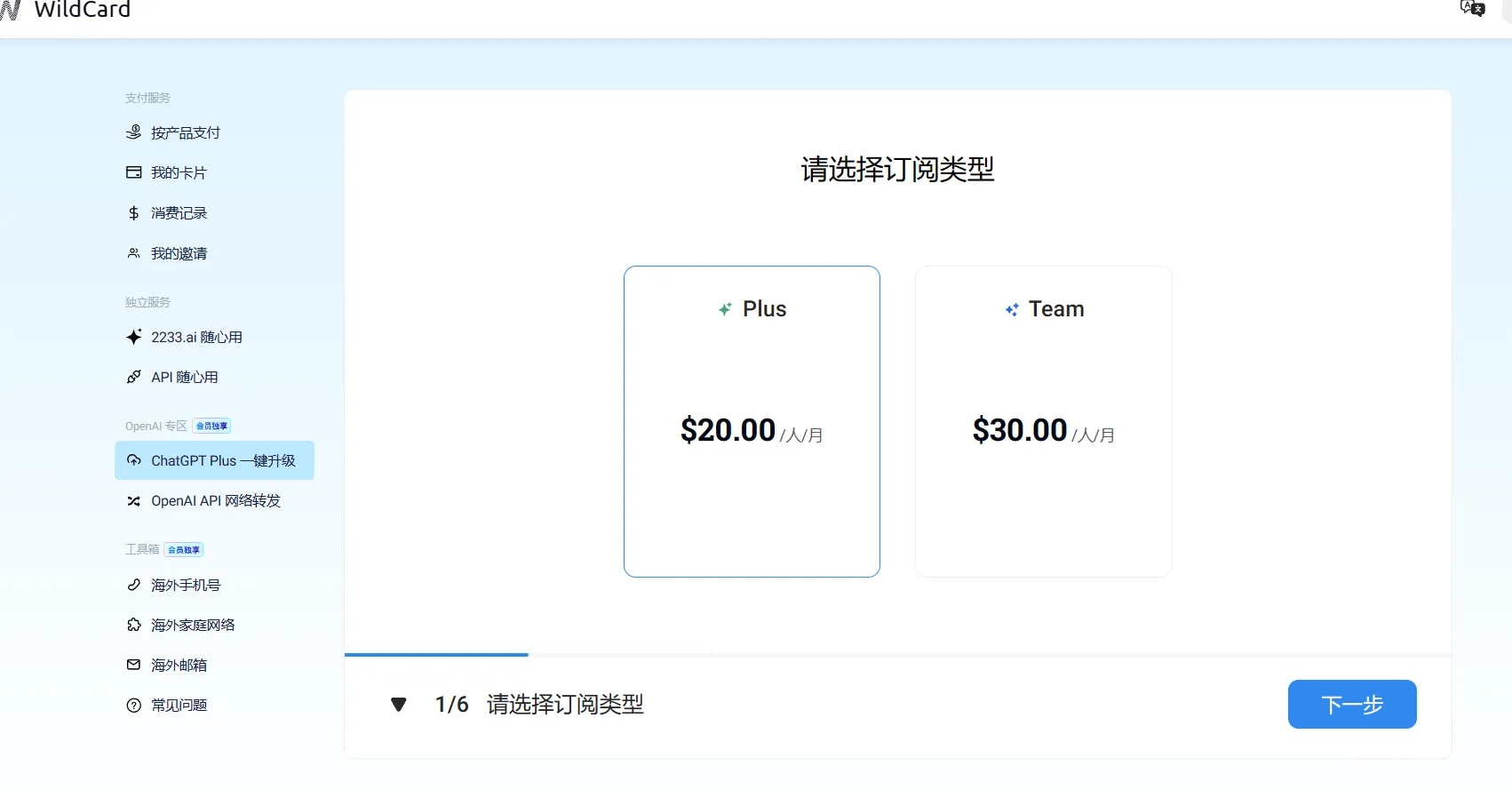Select 2233.ai 随心用 service
The width and height of the screenshot is (1512, 790).
[x=214, y=337]
